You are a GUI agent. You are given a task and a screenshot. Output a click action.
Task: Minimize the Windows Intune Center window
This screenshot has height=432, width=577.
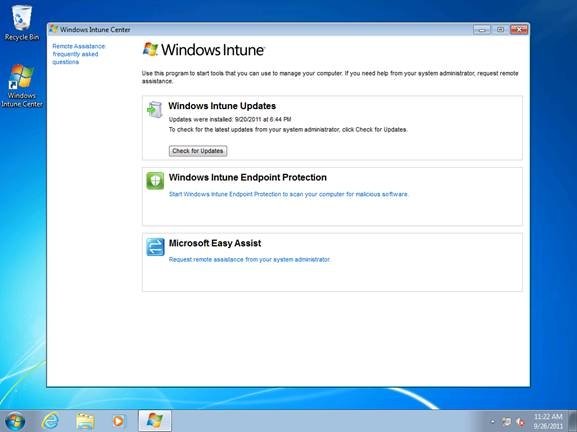pyautogui.click(x=482, y=29)
